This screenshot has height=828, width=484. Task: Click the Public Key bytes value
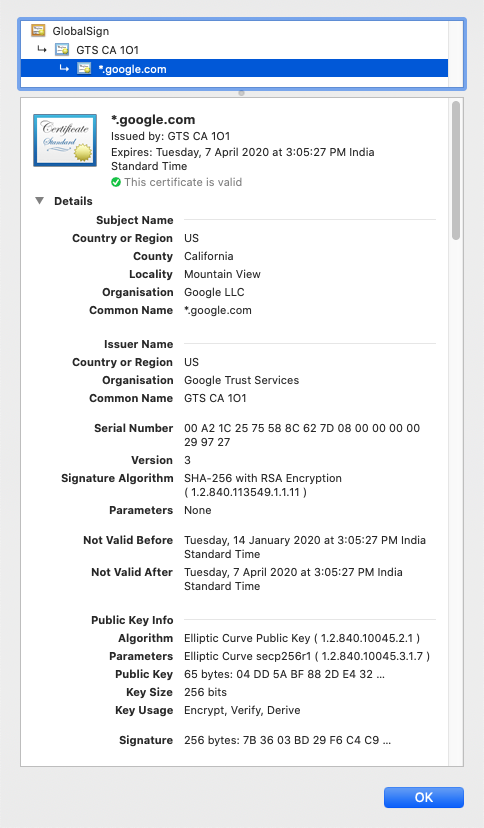[284, 674]
